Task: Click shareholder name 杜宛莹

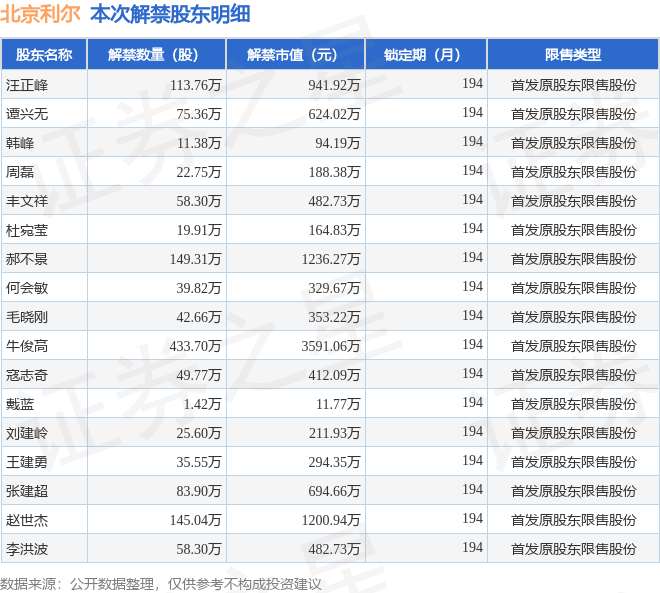Action: click(x=27, y=230)
